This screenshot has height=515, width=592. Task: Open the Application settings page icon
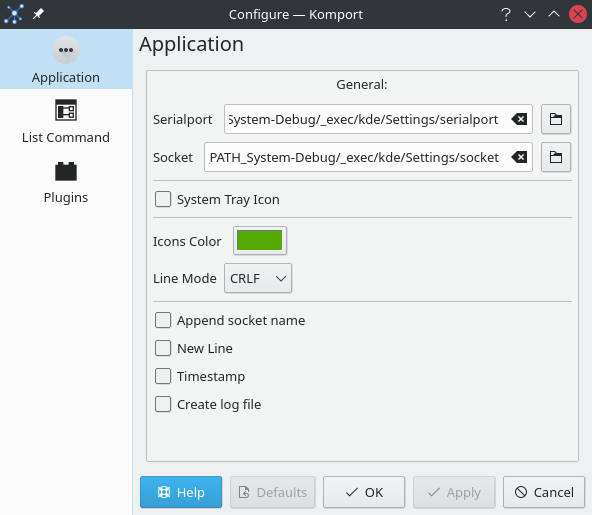[66, 50]
